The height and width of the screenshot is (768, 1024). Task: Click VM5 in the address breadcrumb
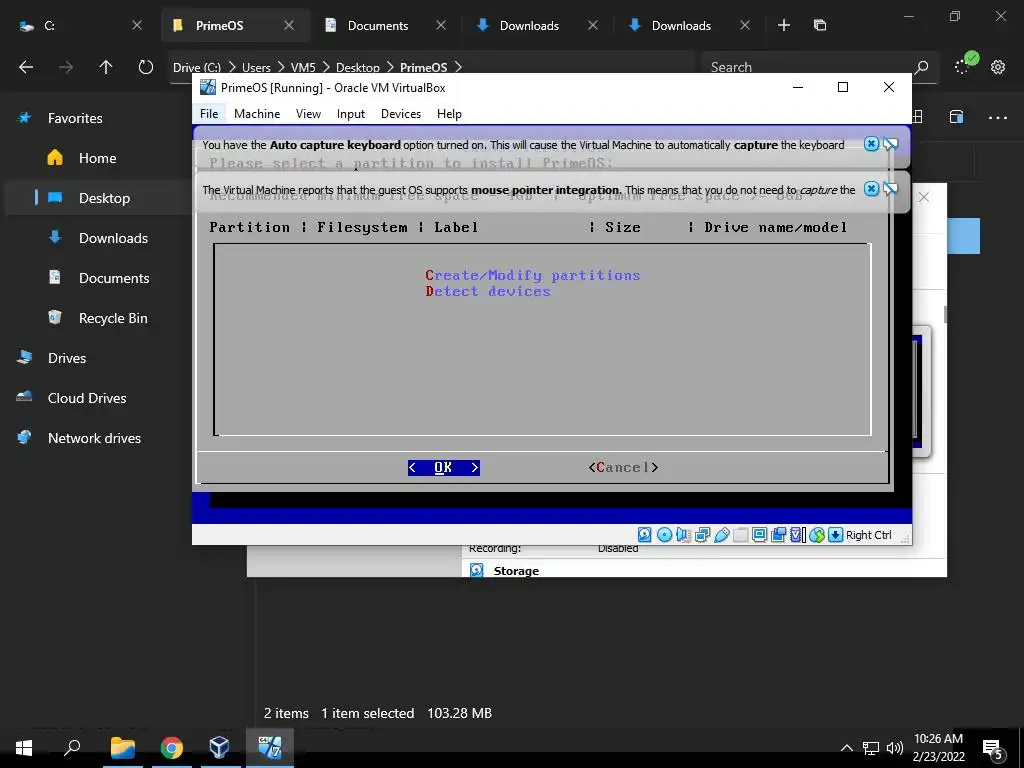pos(303,67)
